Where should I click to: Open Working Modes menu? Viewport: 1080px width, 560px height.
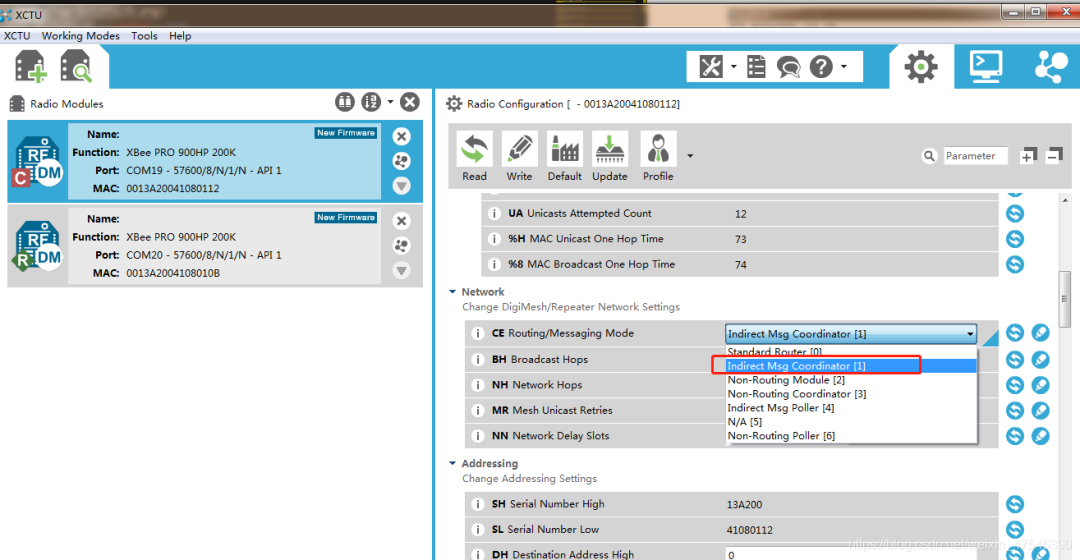tap(81, 36)
